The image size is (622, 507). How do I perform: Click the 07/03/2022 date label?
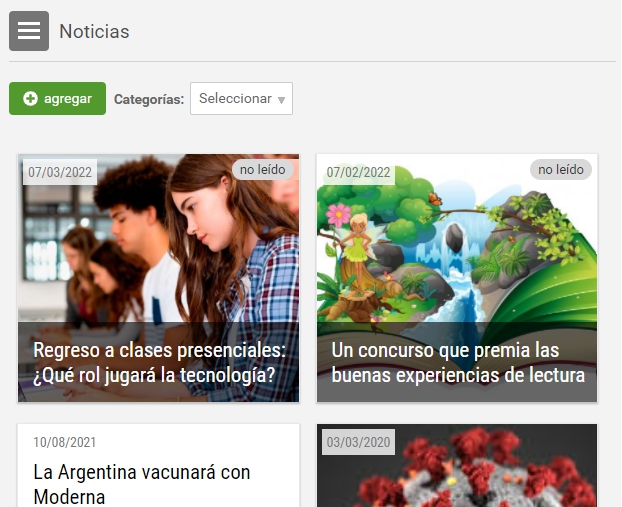(60, 172)
